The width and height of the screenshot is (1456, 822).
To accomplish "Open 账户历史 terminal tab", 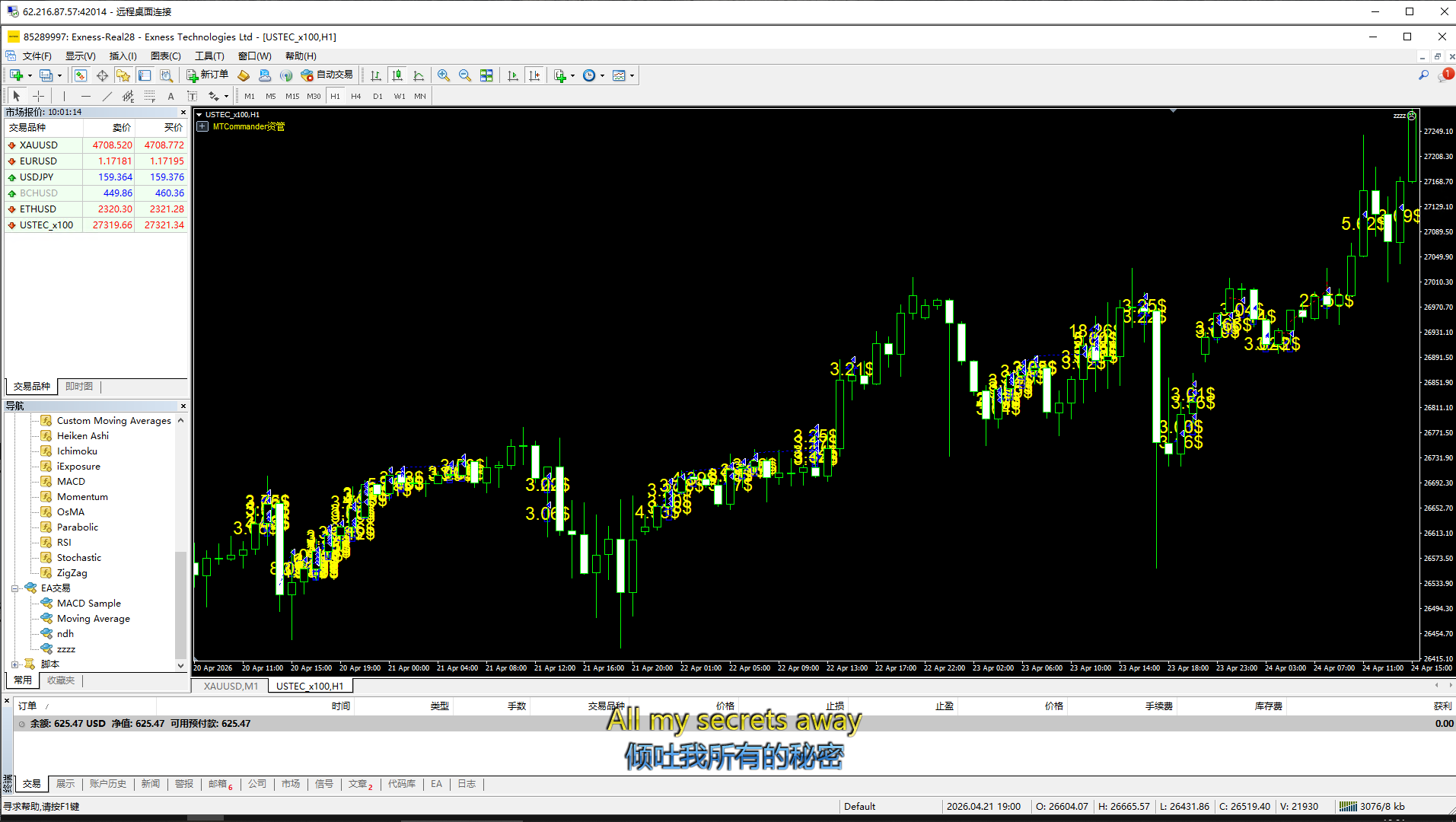I will click(x=107, y=784).
